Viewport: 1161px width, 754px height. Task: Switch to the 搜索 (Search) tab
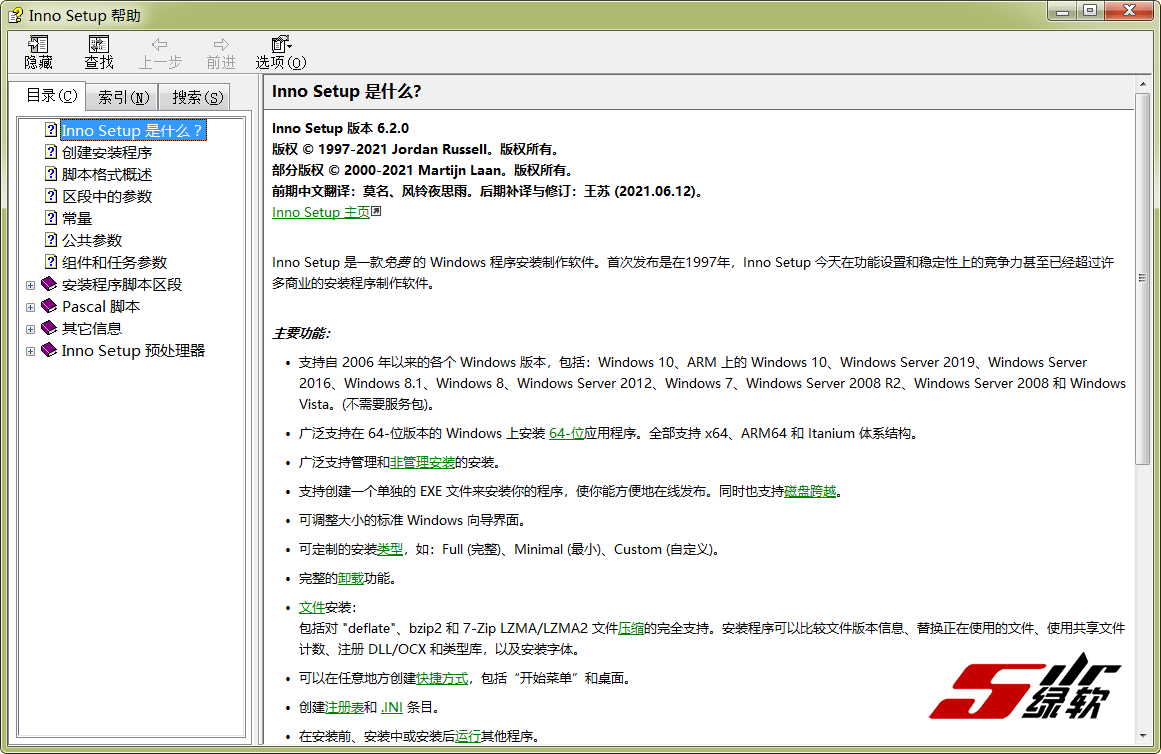click(x=196, y=97)
